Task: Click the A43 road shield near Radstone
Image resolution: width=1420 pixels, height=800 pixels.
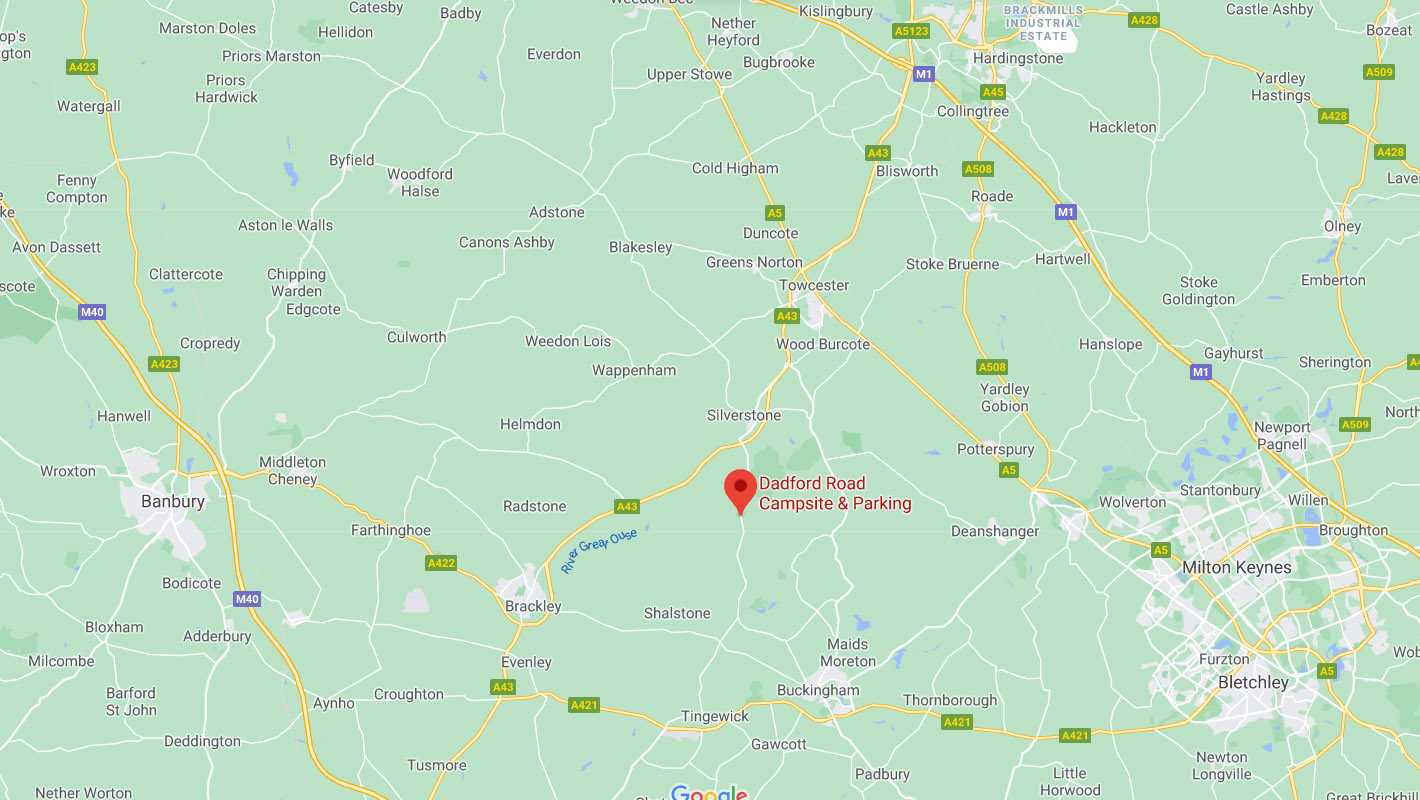Action: point(626,507)
